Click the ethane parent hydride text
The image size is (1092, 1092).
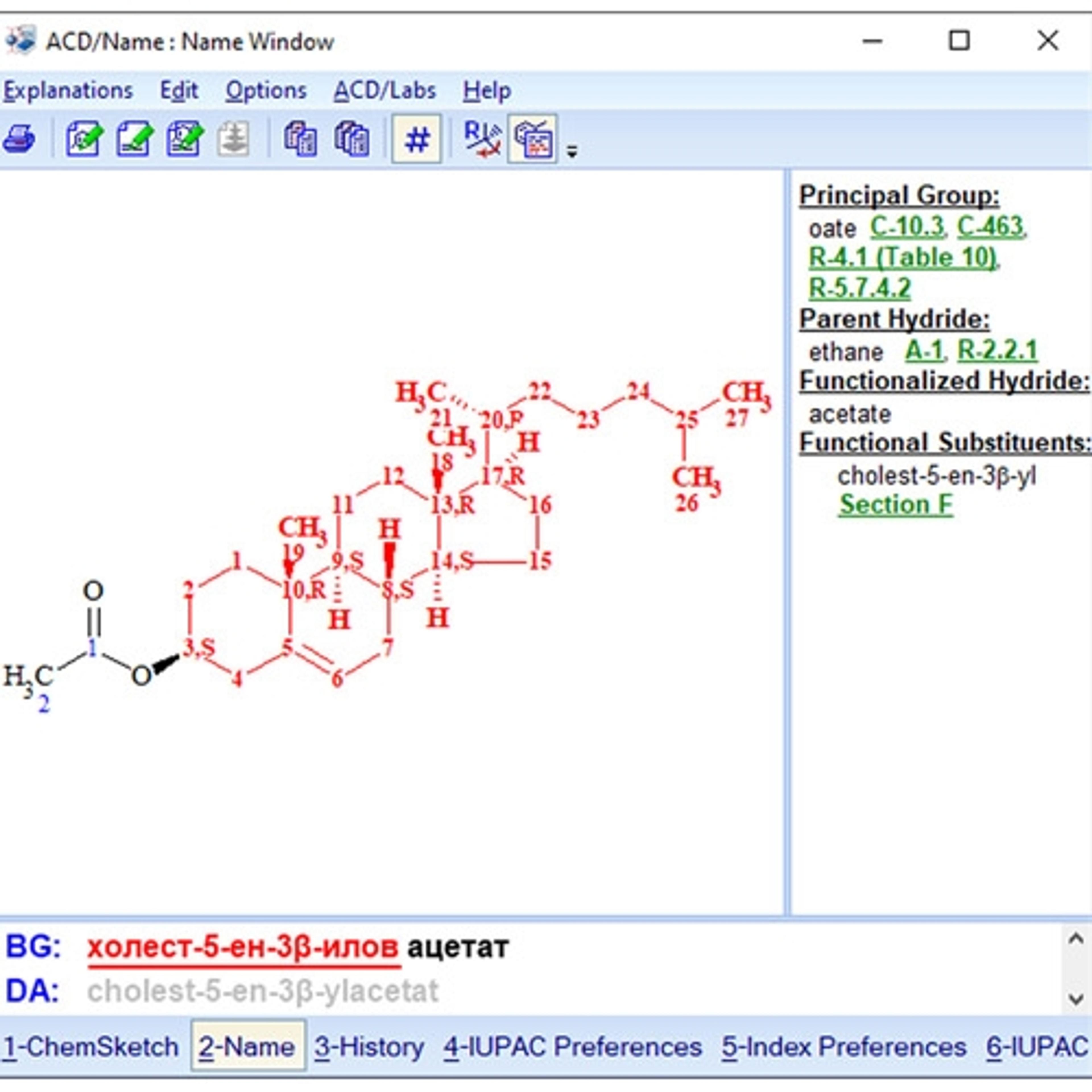[845, 352]
